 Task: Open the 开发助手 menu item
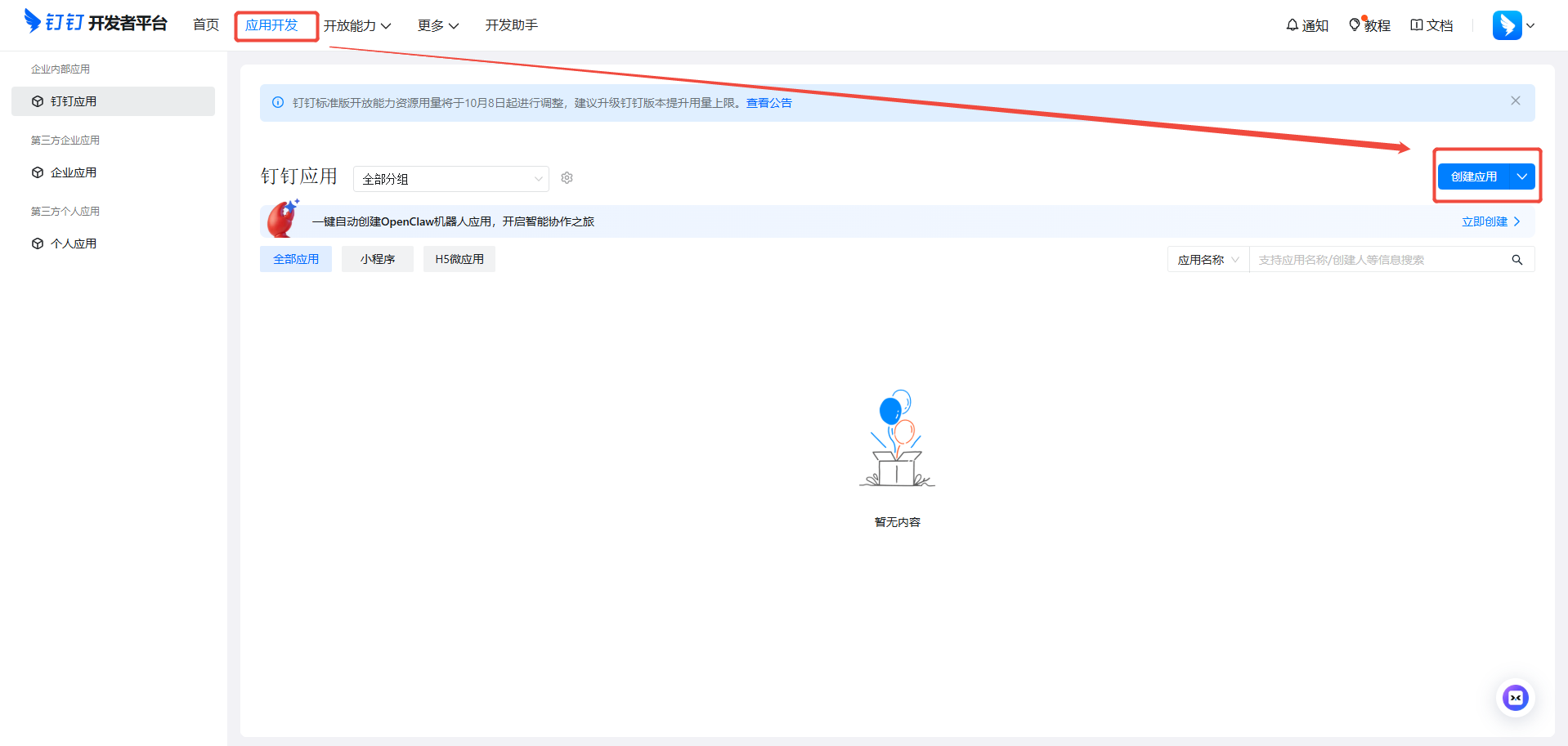(x=512, y=25)
